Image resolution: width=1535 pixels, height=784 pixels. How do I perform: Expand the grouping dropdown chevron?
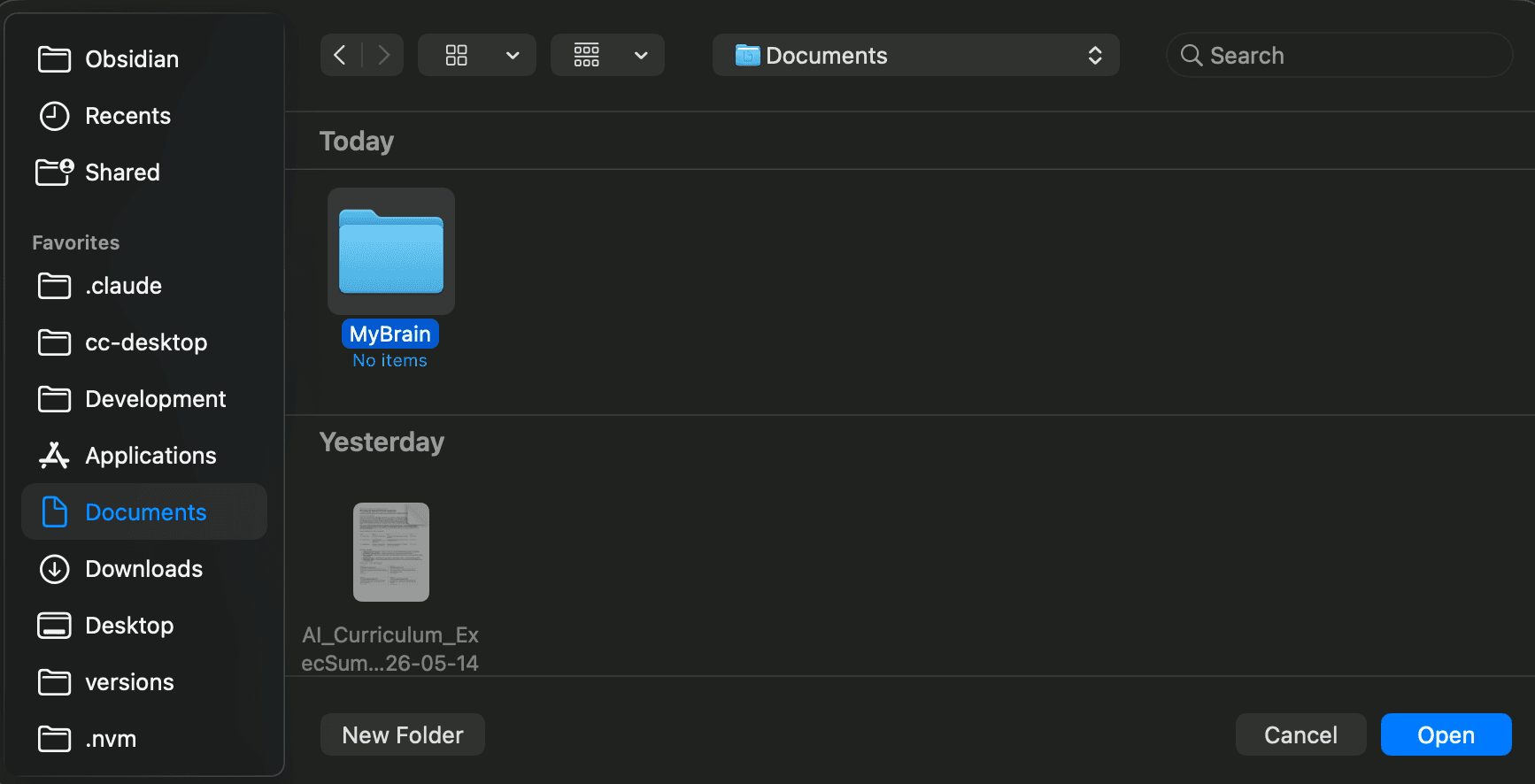(x=642, y=55)
